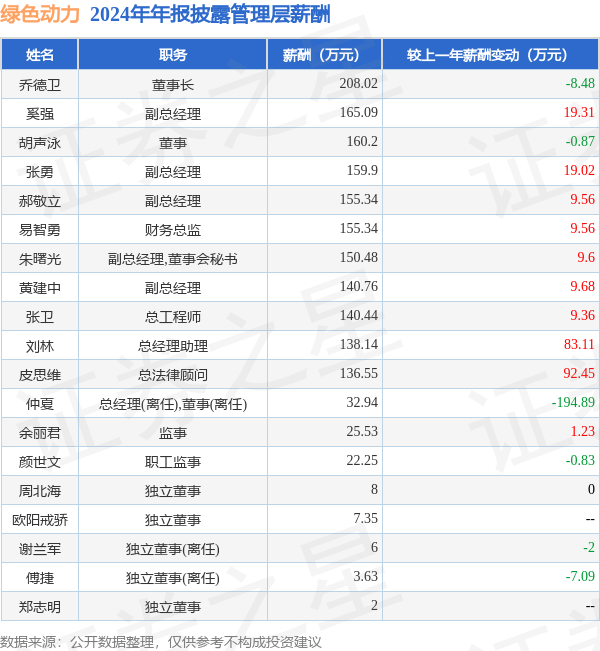Select the name 张勇
The height and width of the screenshot is (651, 600).
coord(39,172)
